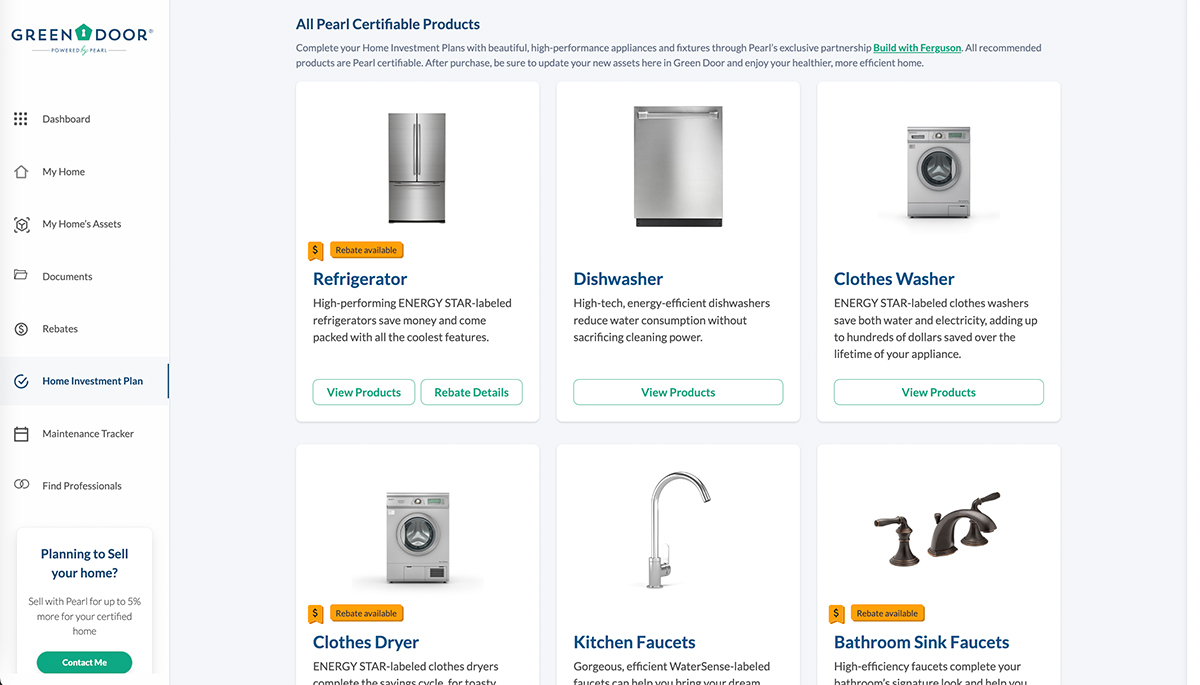Click the 'Rebate available' badge on Clothes Dryer

pos(366,613)
